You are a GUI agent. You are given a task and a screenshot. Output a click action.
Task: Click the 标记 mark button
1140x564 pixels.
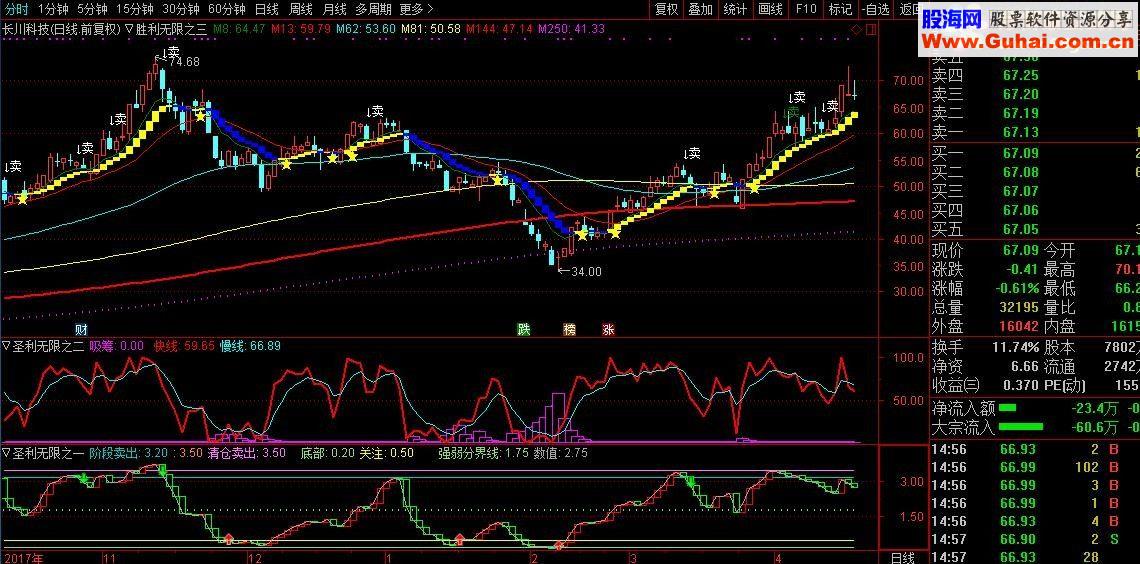coord(840,9)
